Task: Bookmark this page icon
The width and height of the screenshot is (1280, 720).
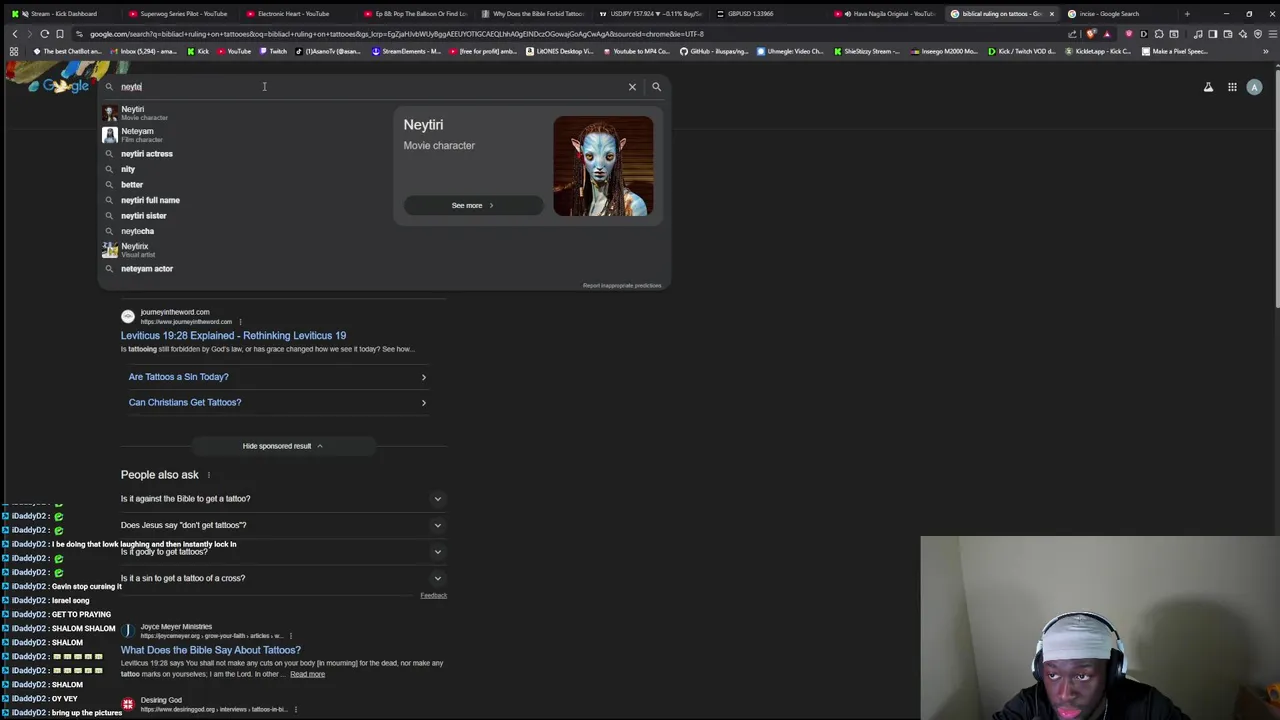Action: [x=60, y=34]
